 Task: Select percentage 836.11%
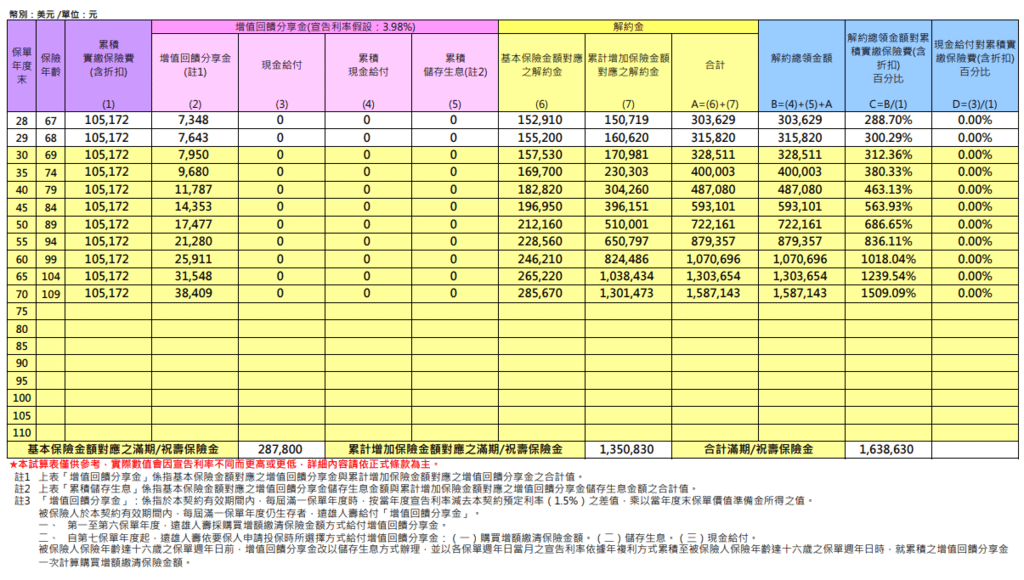tap(888, 242)
